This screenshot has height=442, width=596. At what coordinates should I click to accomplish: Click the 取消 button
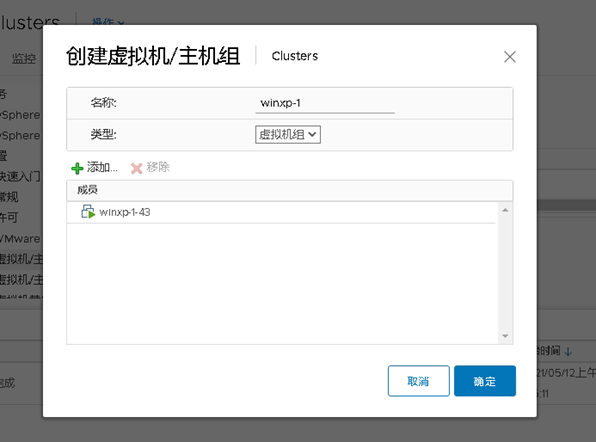pyautogui.click(x=418, y=381)
